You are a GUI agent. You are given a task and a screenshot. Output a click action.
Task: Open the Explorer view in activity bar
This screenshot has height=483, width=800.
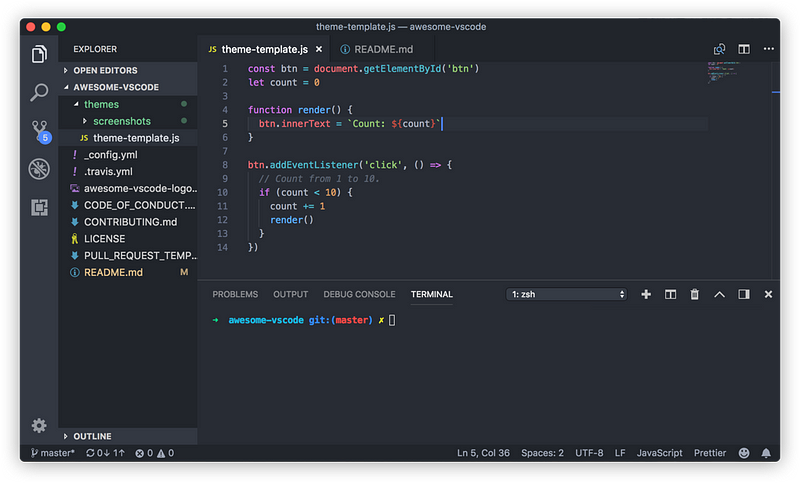pos(39,54)
